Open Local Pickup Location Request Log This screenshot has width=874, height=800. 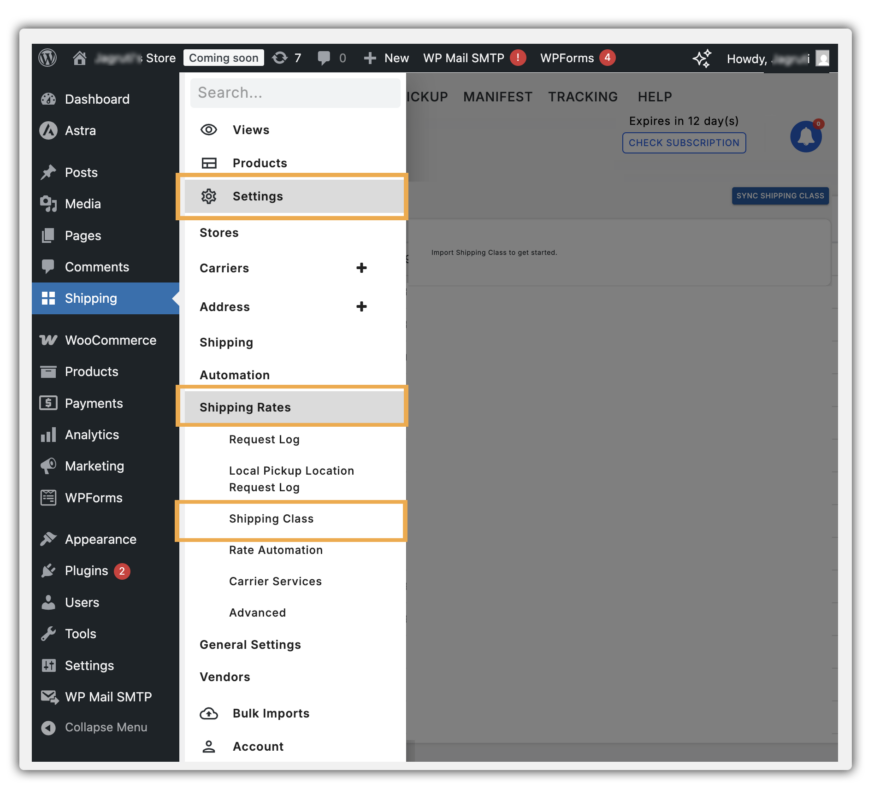[x=292, y=479]
